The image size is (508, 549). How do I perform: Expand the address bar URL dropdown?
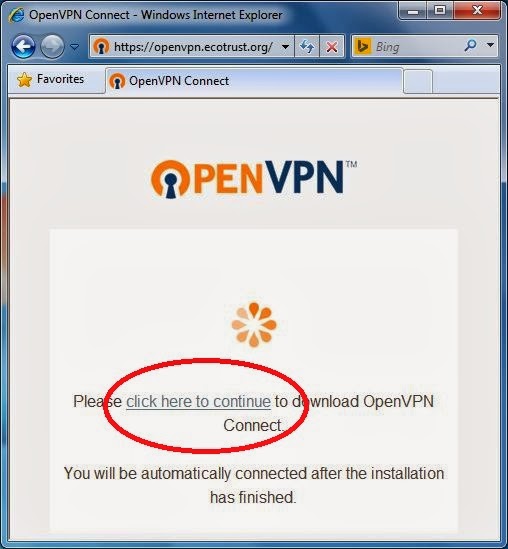(286, 46)
